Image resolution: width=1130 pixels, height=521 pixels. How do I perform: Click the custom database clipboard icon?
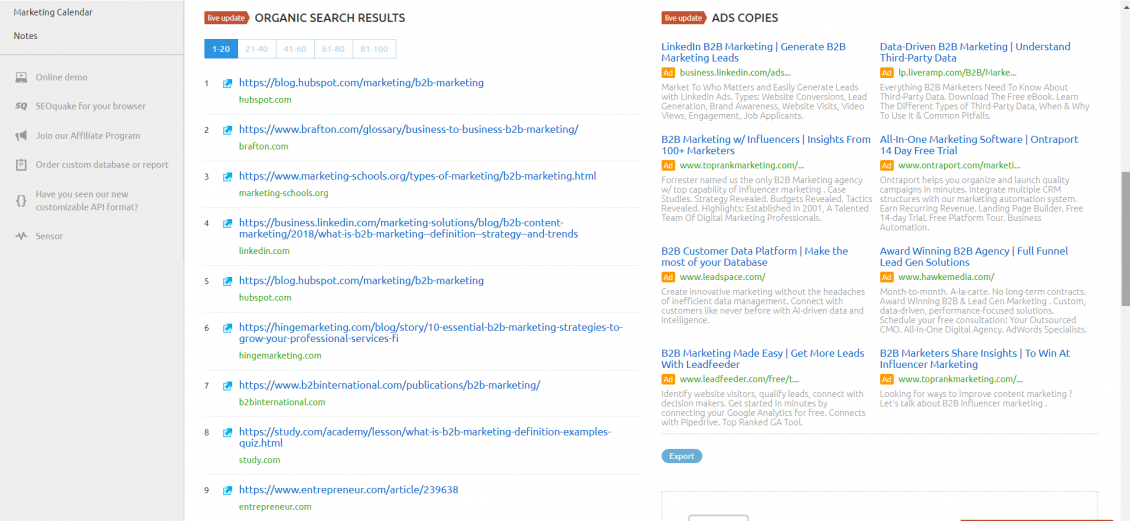21,165
